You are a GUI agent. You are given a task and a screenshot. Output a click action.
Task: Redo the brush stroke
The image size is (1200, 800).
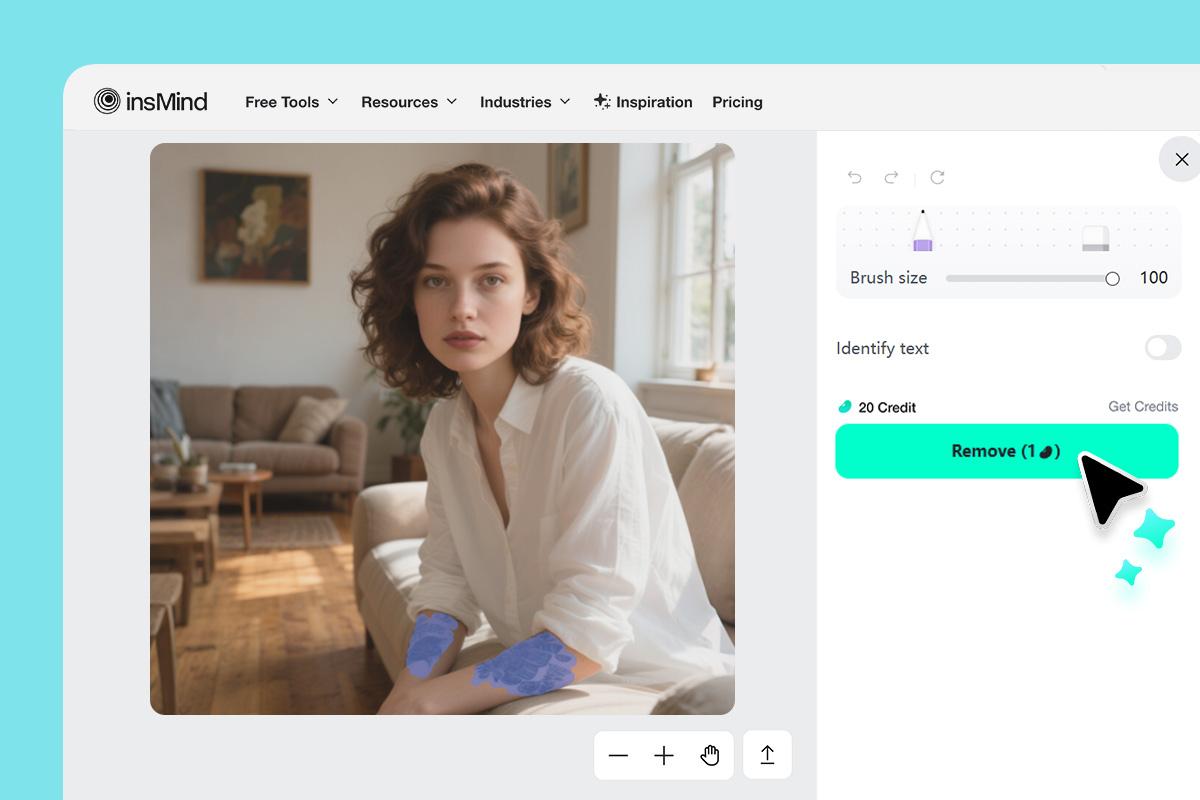coord(891,177)
